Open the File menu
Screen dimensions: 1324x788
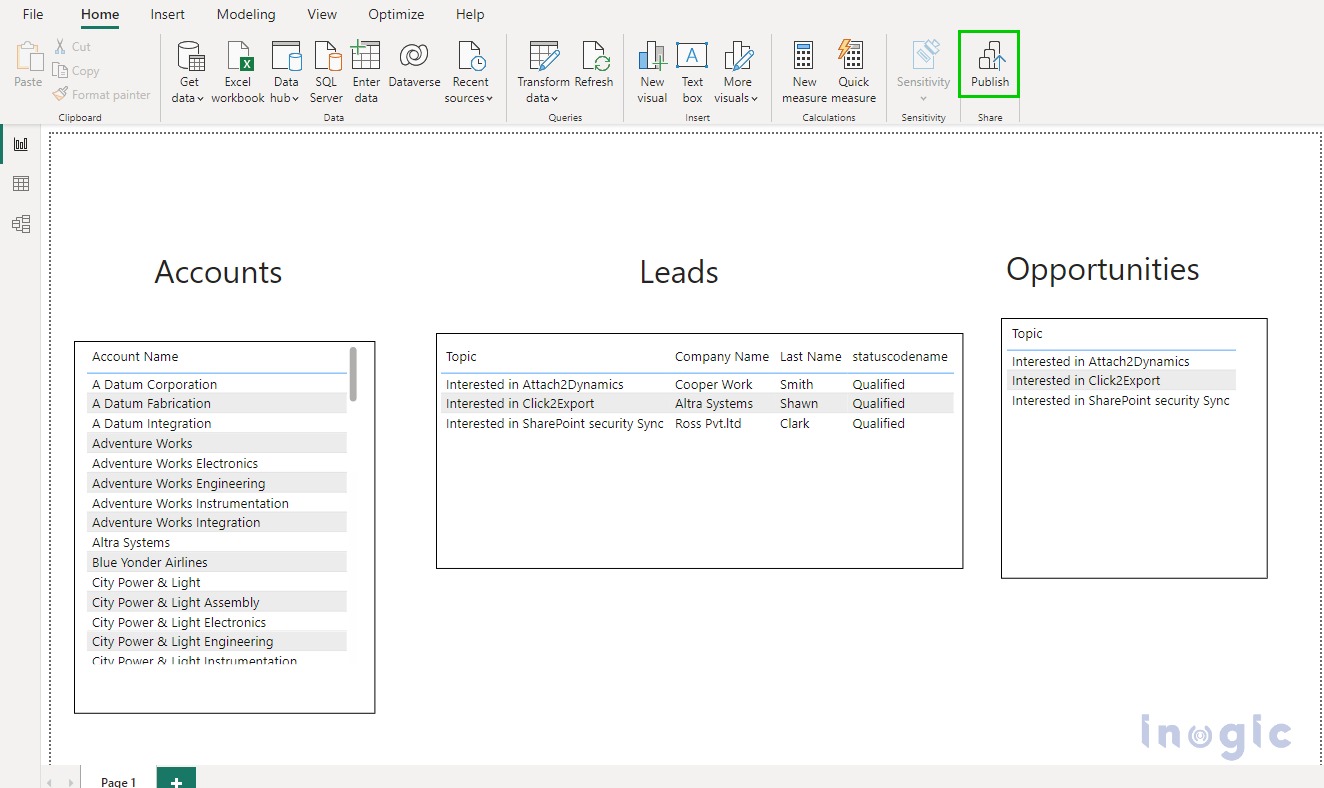coord(33,14)
